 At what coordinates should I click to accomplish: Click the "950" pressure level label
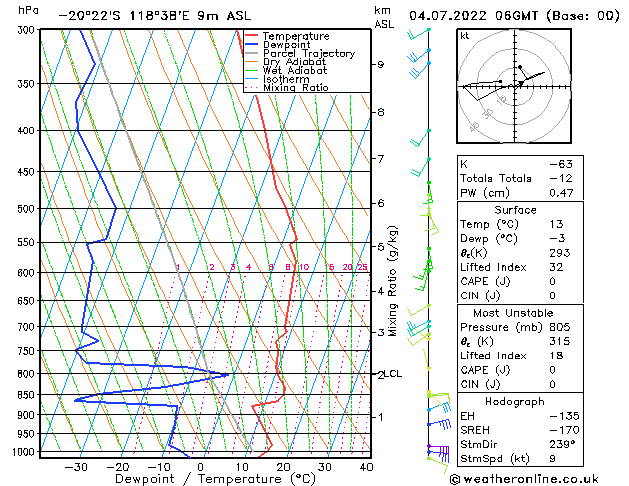coord(28,434)
